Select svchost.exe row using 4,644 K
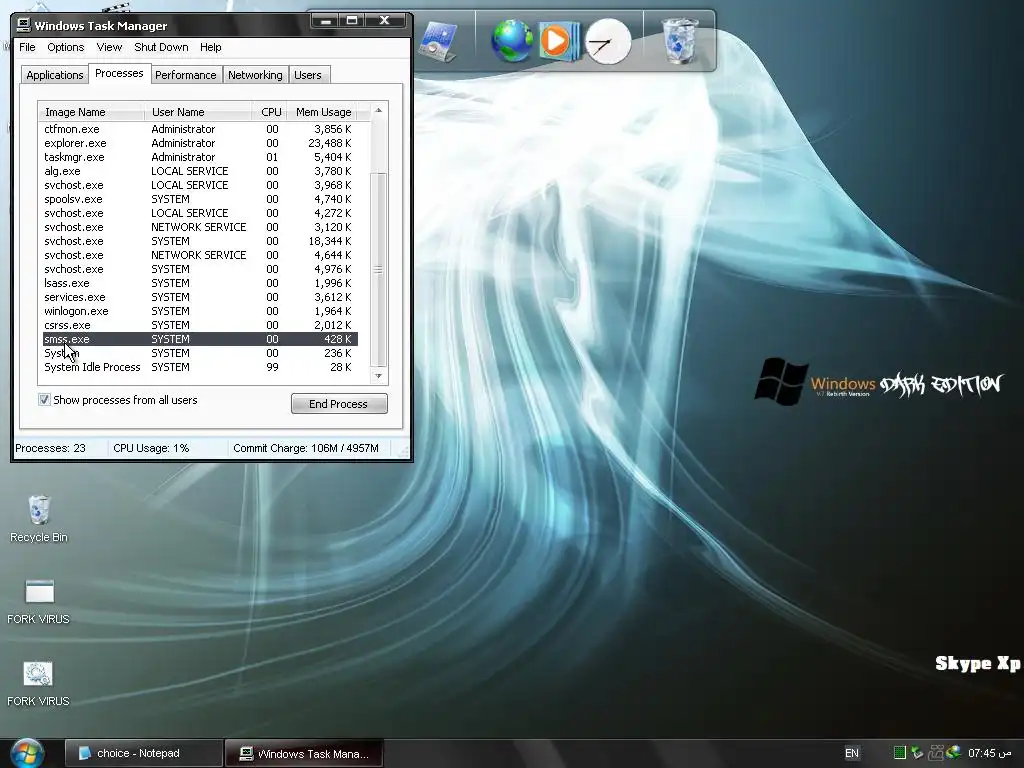The width and height of the screenshot is (1024, 768). point(200,255)
